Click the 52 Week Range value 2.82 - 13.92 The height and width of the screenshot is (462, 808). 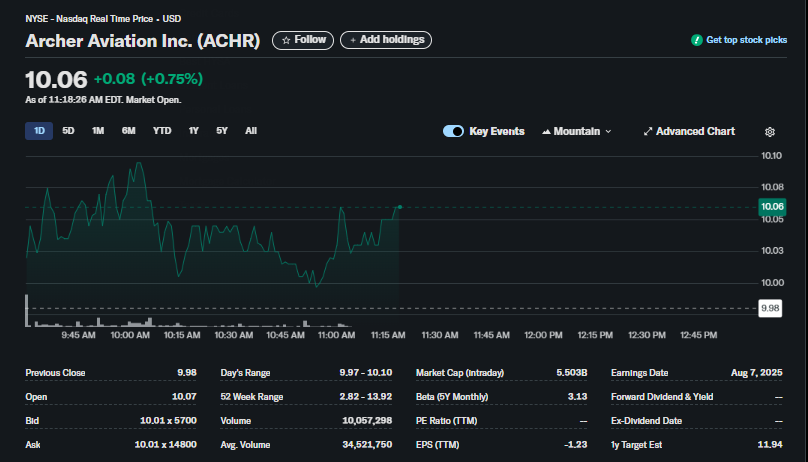coord(365,397)
